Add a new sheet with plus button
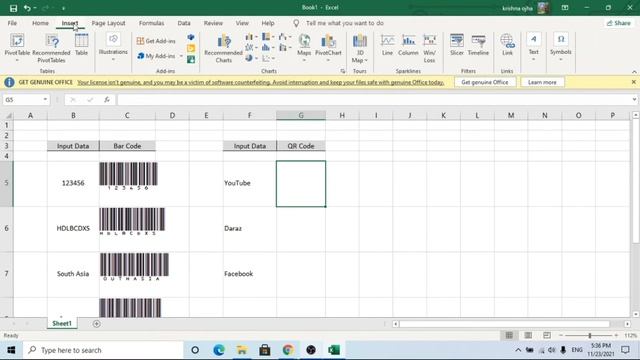The height and width of the screenshot is (360, 640). pos(96,324)
